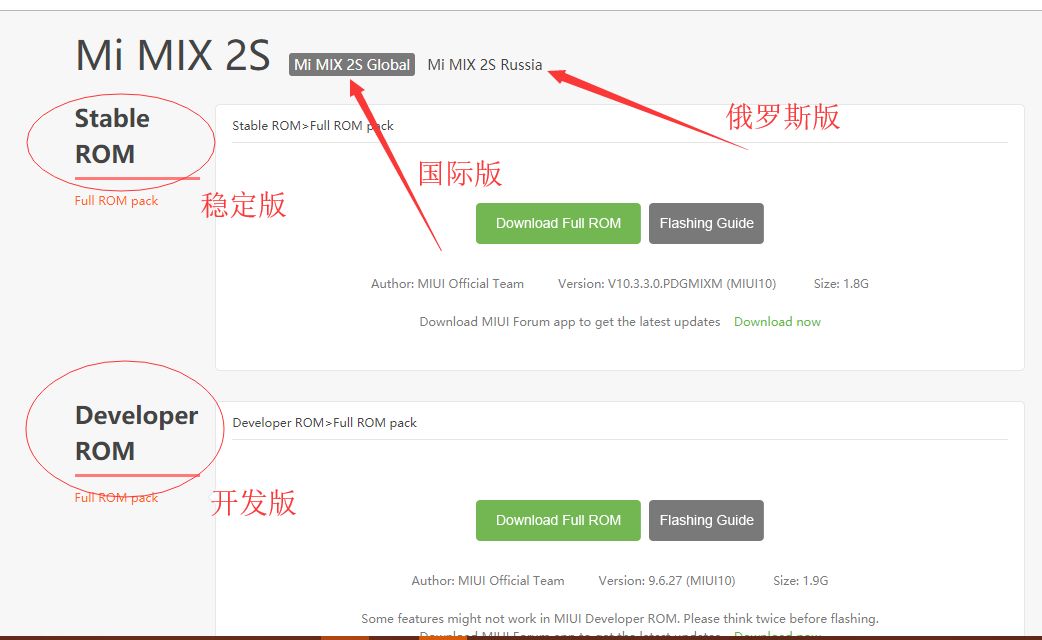Select the Mi MIX 2S Global tab
Viewport: 1042px width, 640px height.
coord(351,64)
